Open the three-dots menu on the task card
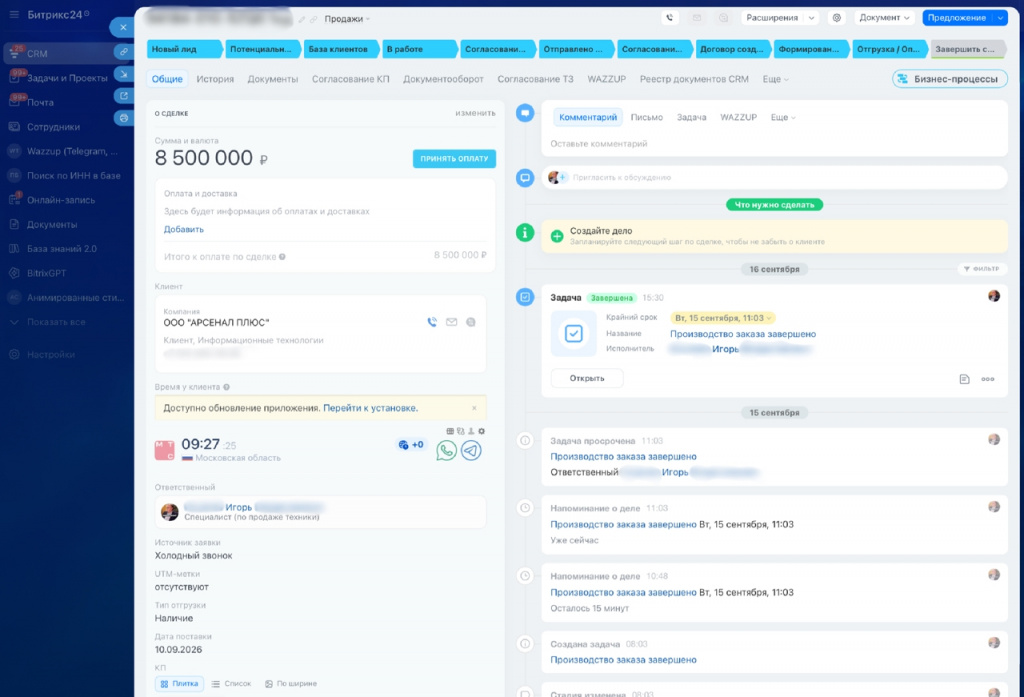 coord(987,379)
